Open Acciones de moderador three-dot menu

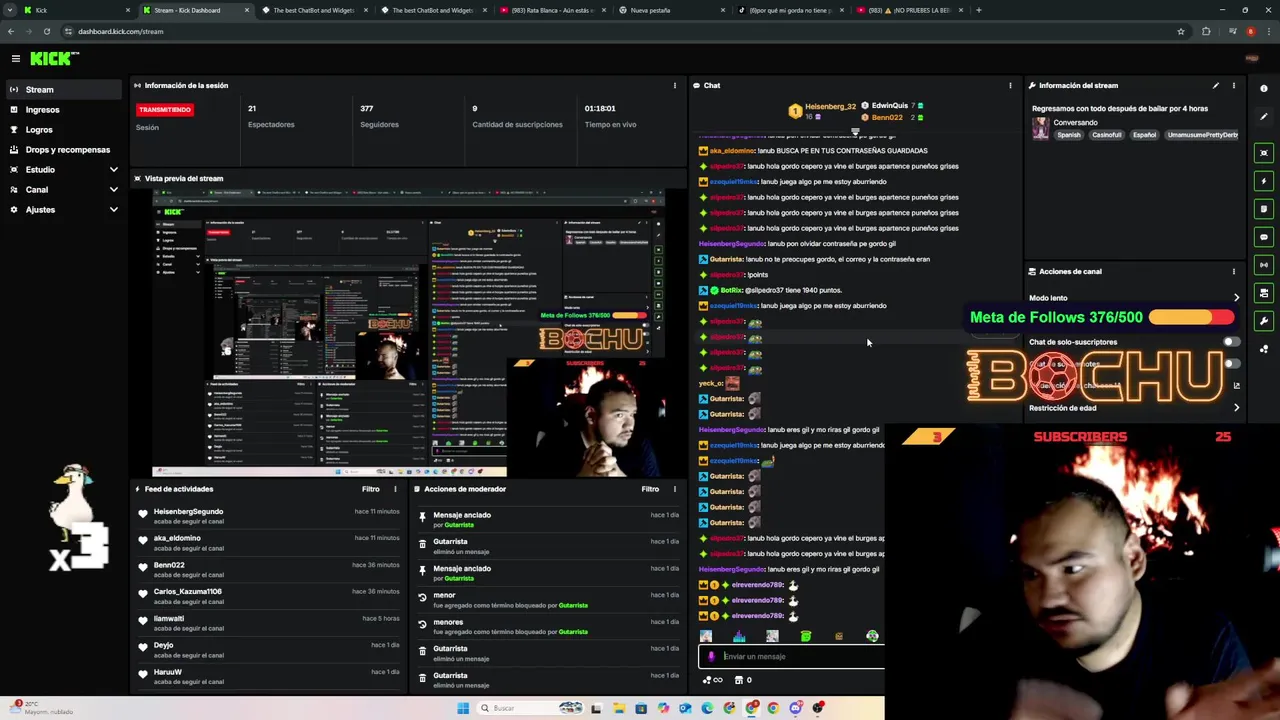point(674,489)
